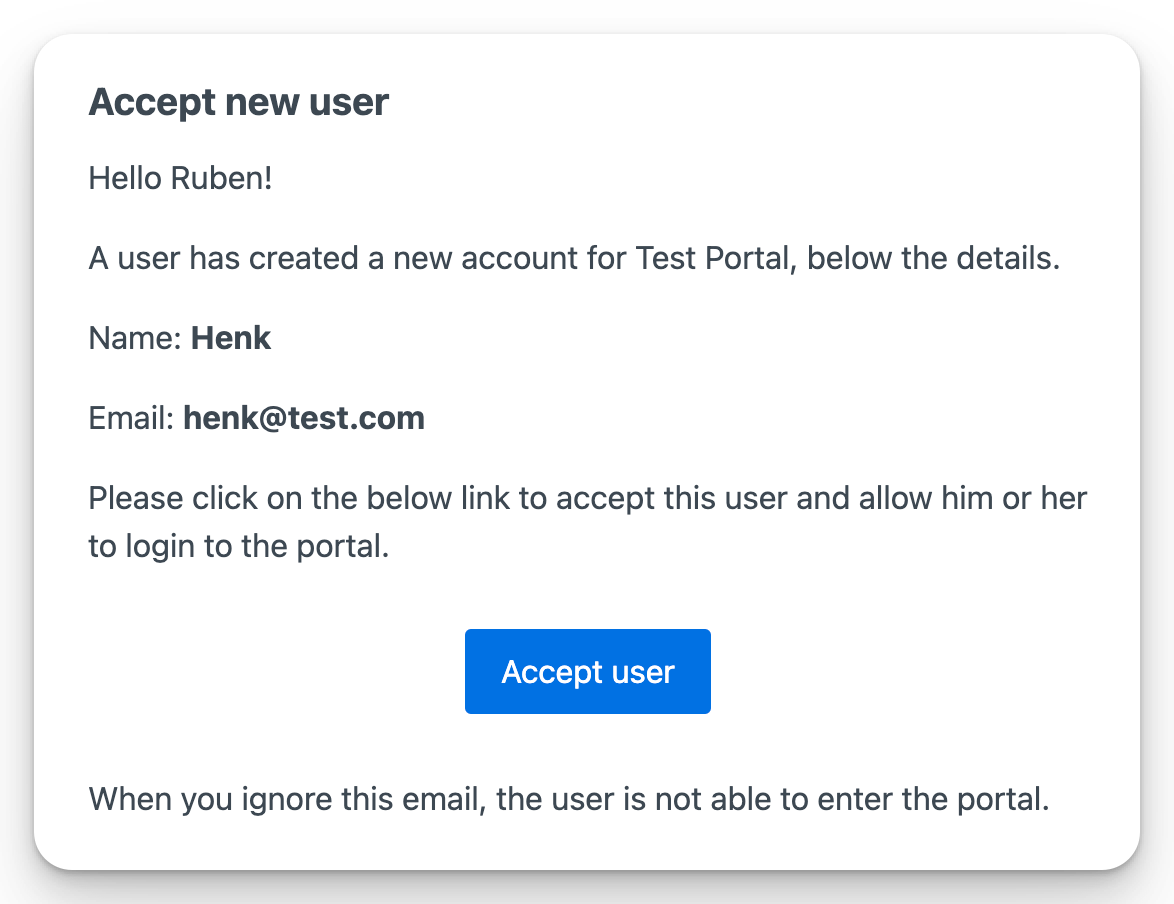The image size is (1174, 904).
Task: Click the Hello Ruben! greeting line
Action: pos(180,180)
